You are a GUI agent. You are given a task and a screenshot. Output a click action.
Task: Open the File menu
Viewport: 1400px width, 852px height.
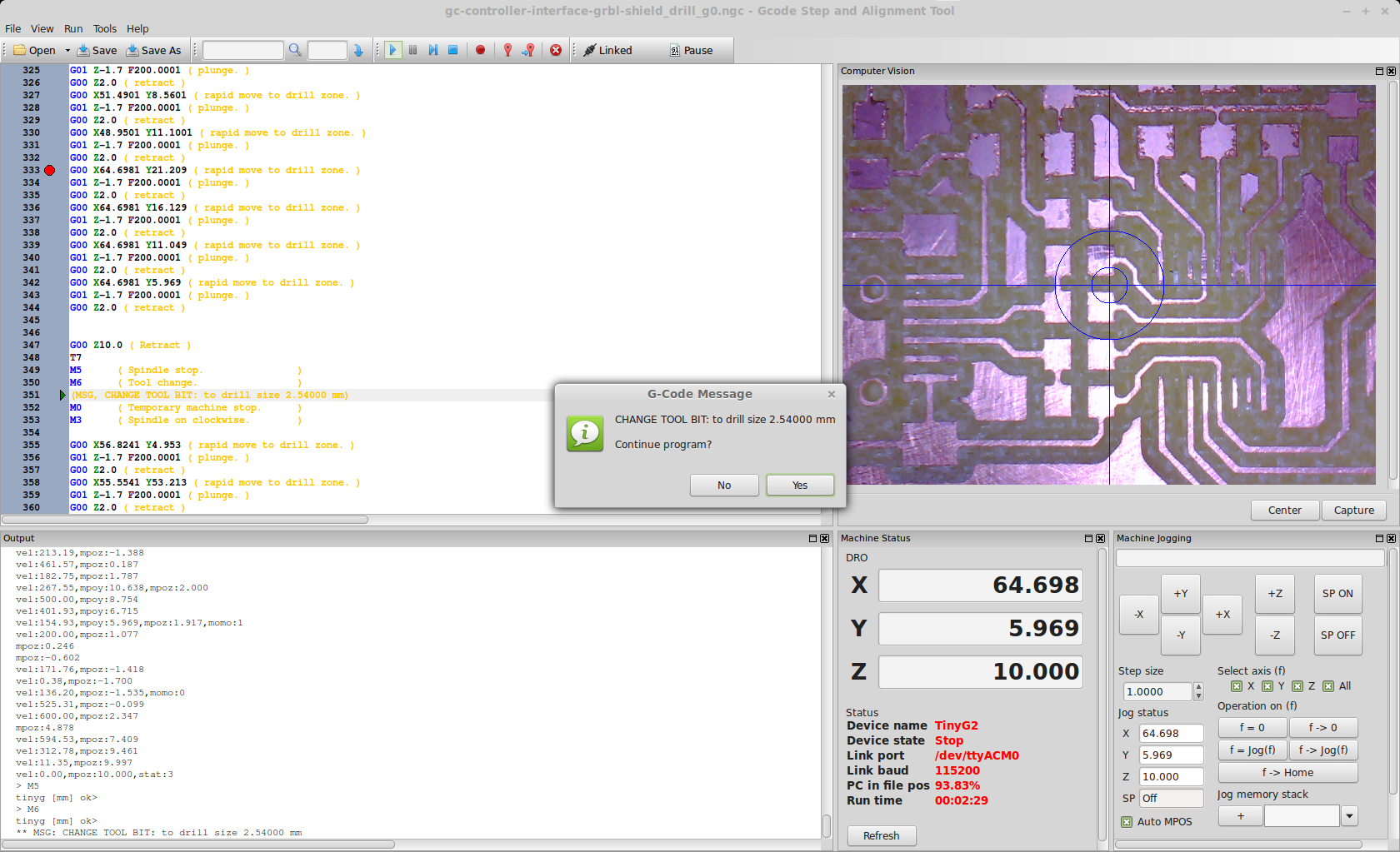click(13, 28)
